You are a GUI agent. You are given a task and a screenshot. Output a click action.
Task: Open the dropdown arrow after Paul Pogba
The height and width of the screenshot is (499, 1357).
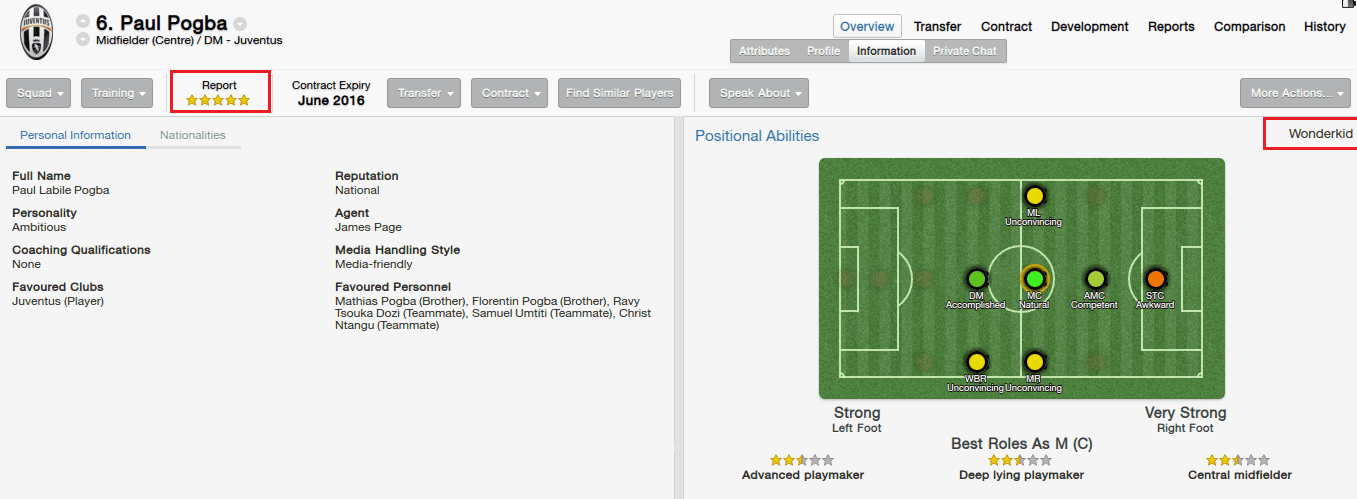240,23
